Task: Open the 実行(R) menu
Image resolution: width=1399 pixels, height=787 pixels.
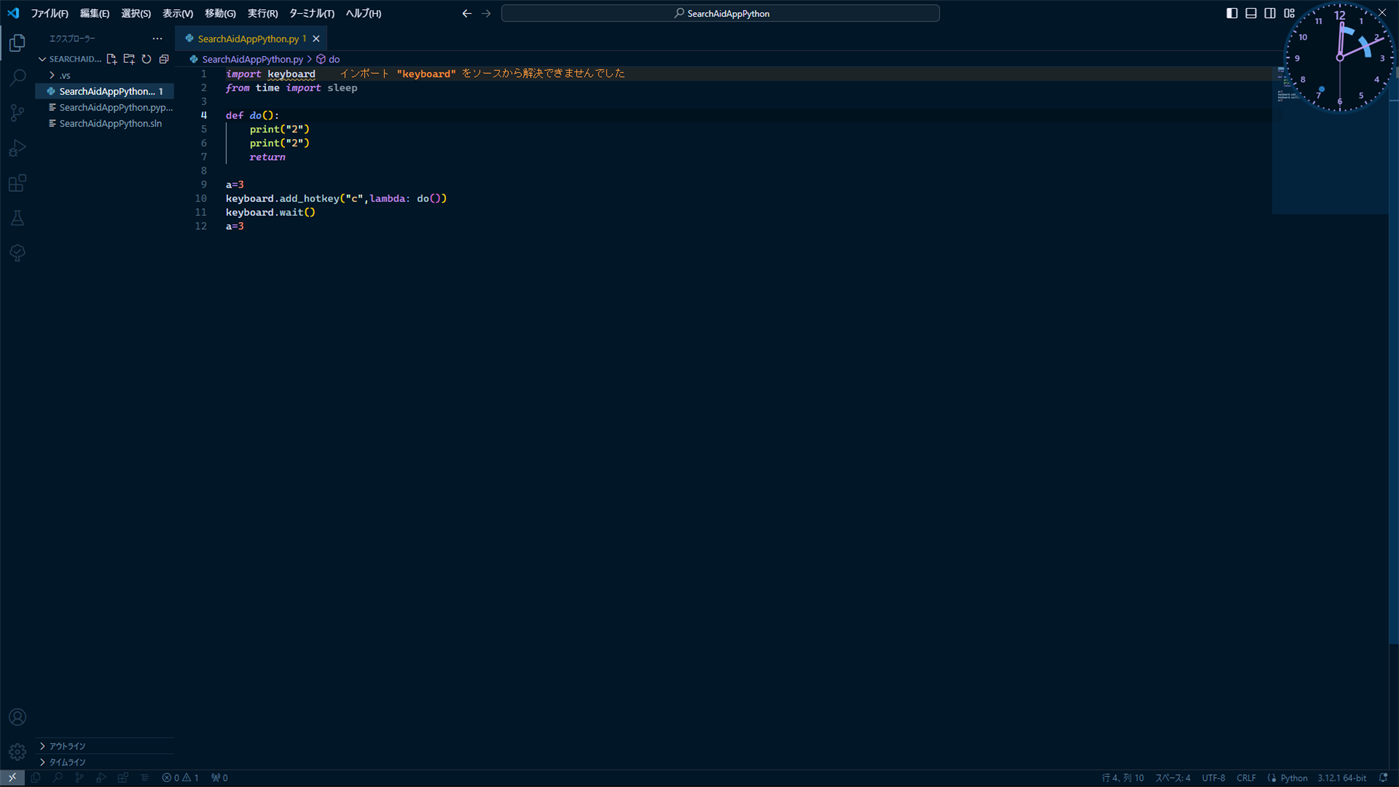Action: click(262, 13)
